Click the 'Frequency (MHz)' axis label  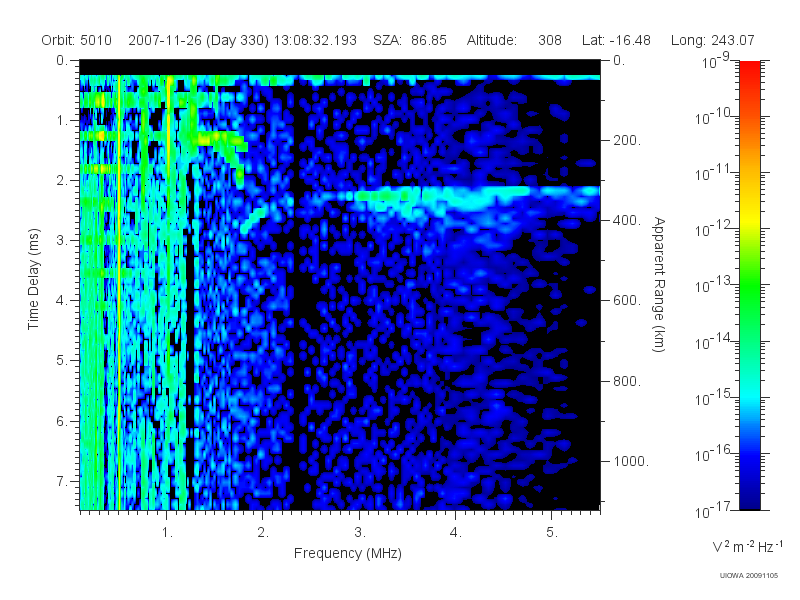pyautogui.click(x=347, y=553)
